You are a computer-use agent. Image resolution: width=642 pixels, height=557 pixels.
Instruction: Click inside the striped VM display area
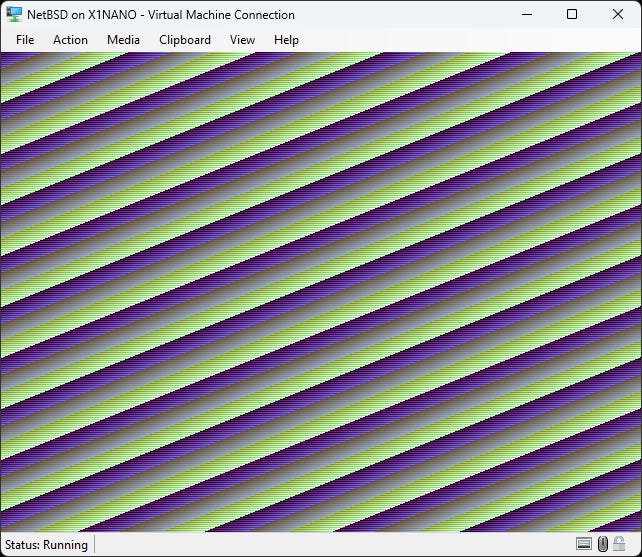coord(321,292)
